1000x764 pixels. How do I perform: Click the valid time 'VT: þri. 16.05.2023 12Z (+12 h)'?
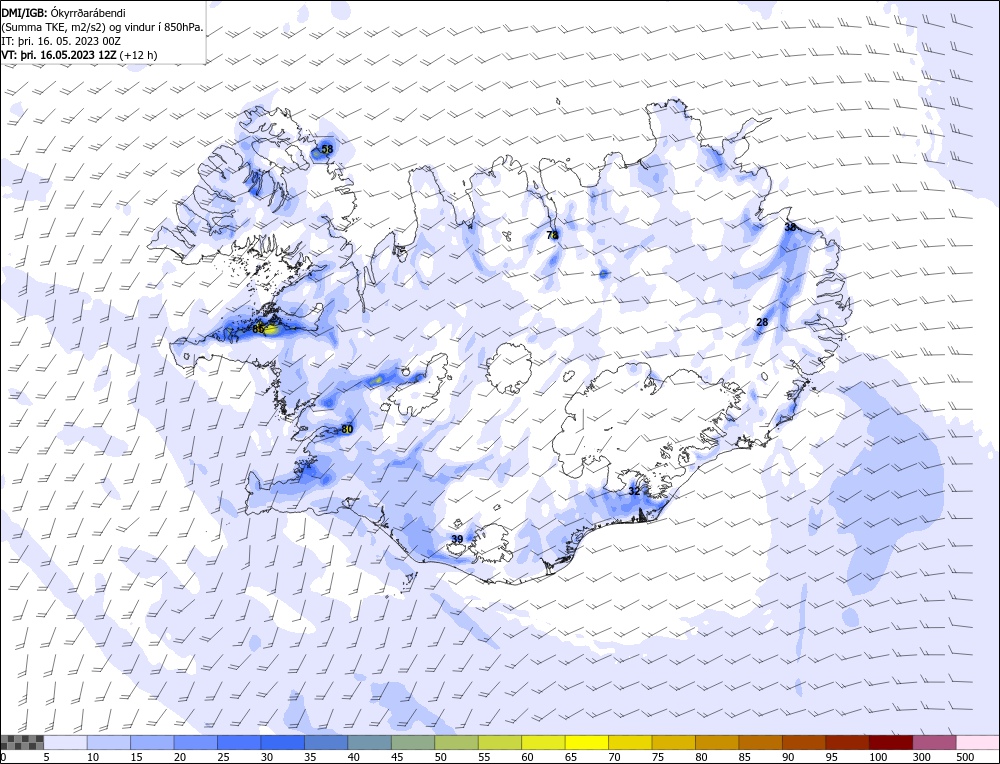79,55
